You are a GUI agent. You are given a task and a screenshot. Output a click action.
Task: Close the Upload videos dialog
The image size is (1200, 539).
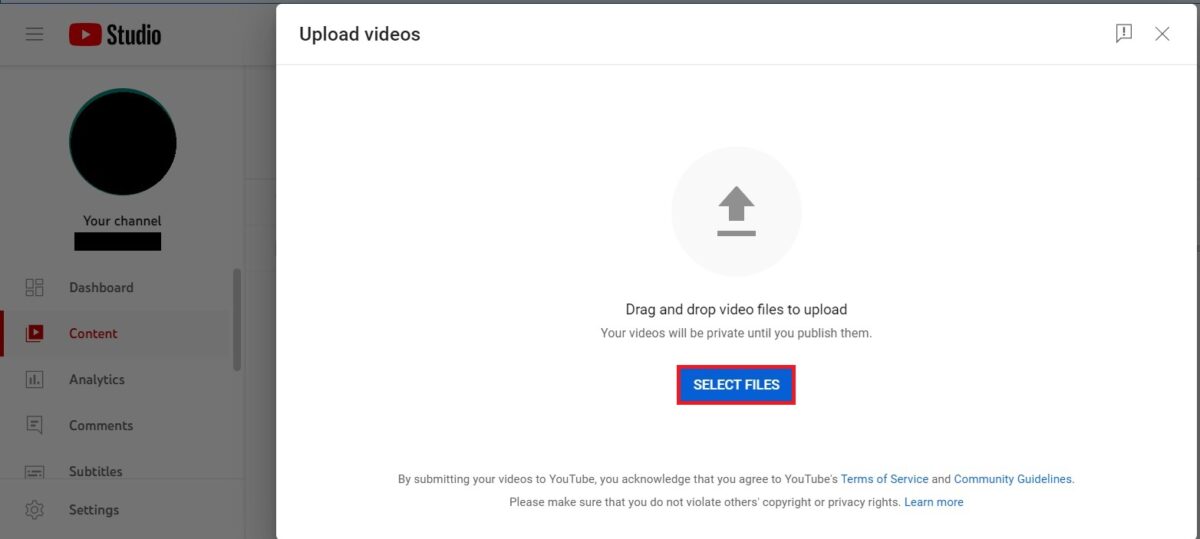[1162, 34]
